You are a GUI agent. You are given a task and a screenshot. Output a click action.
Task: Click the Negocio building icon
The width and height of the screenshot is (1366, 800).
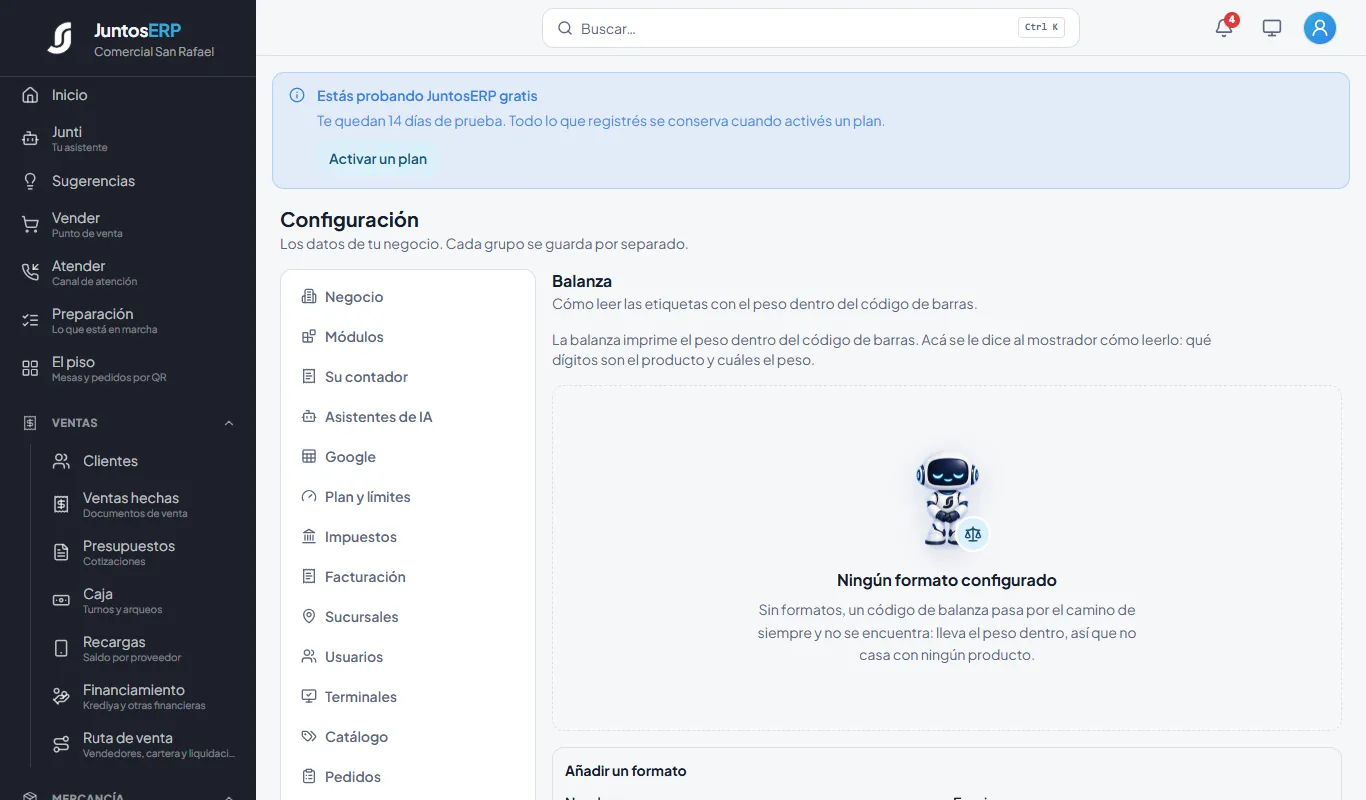click(309, 297)
